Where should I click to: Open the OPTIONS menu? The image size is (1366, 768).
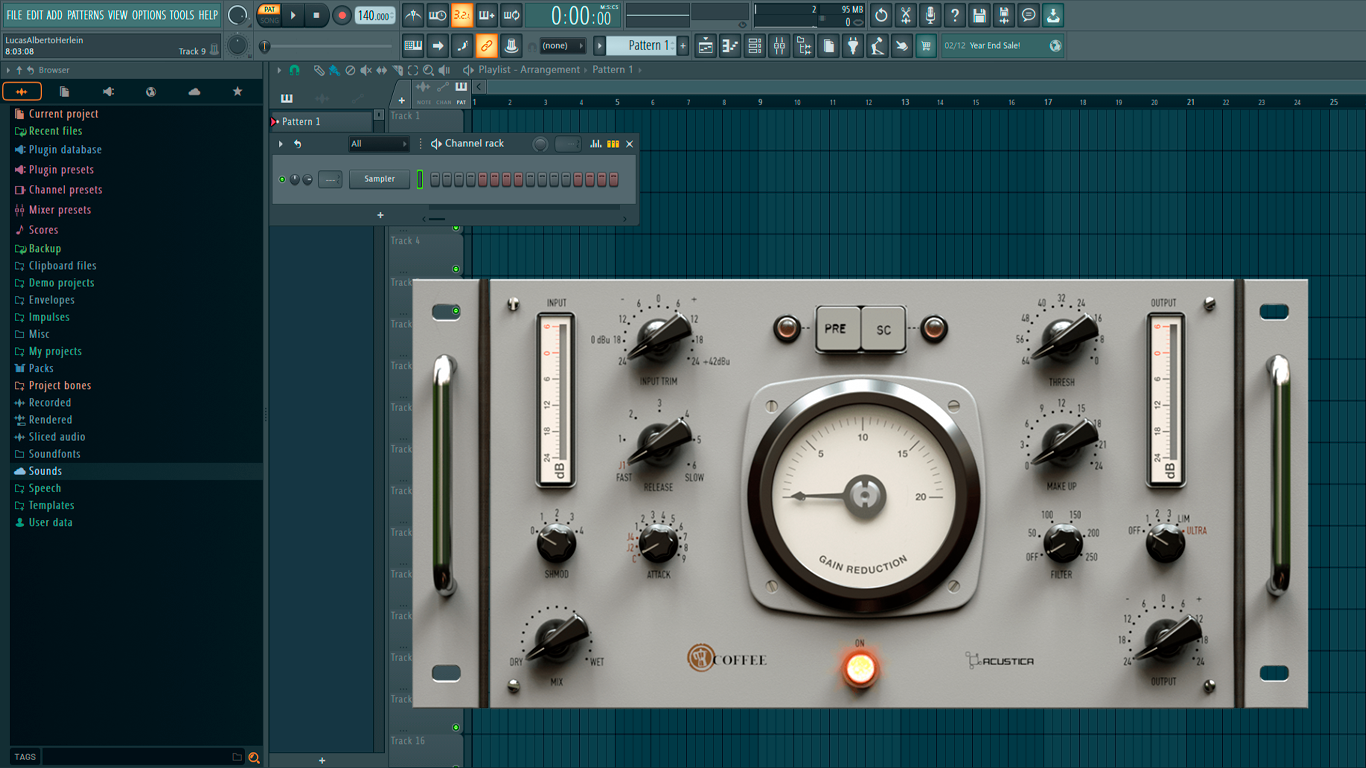149,15
